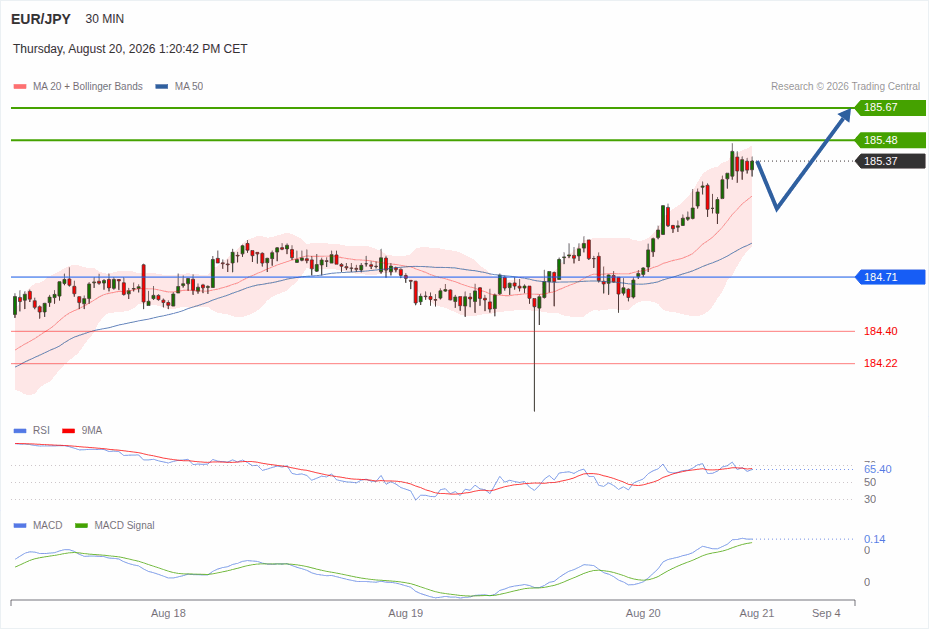Click the RSI 50 axis label
The width and height of the screenshot is (929, 629).
tap(870, 482)
